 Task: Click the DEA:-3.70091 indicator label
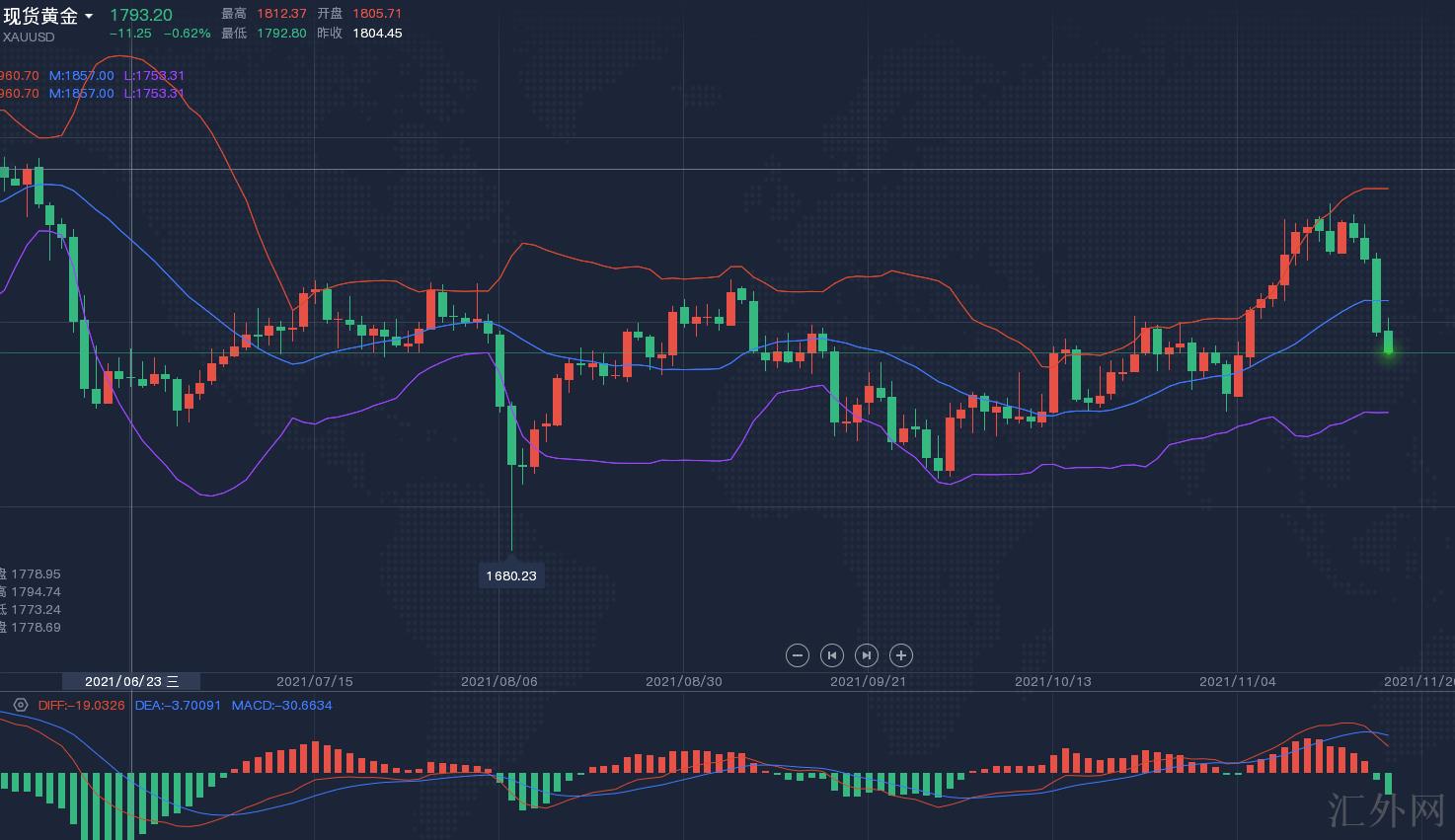[x=178, y=705]
